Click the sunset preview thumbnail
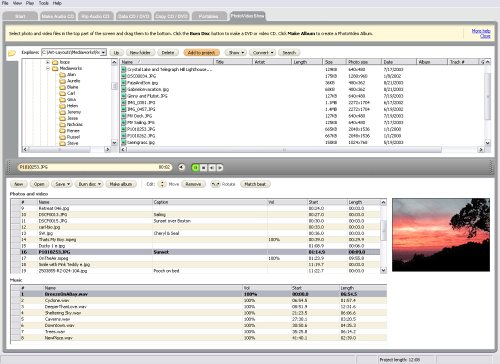Screen dimensions: 500x364 pos(441,235)
